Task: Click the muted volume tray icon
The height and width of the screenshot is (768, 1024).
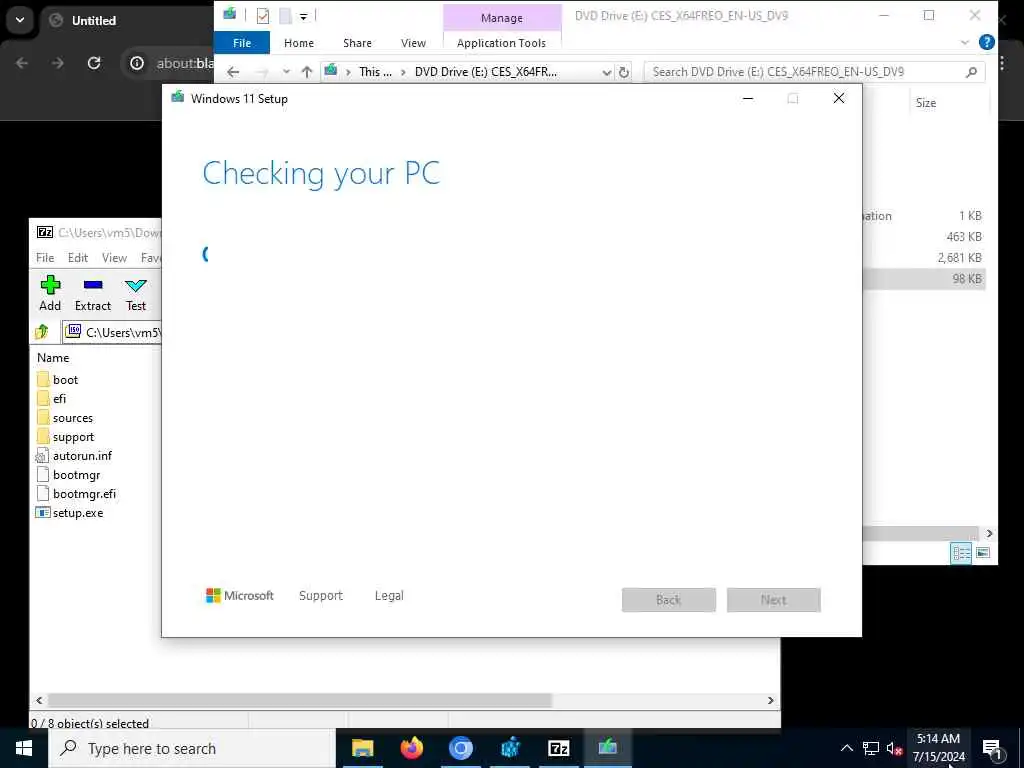Action: [x=895, y=748]
